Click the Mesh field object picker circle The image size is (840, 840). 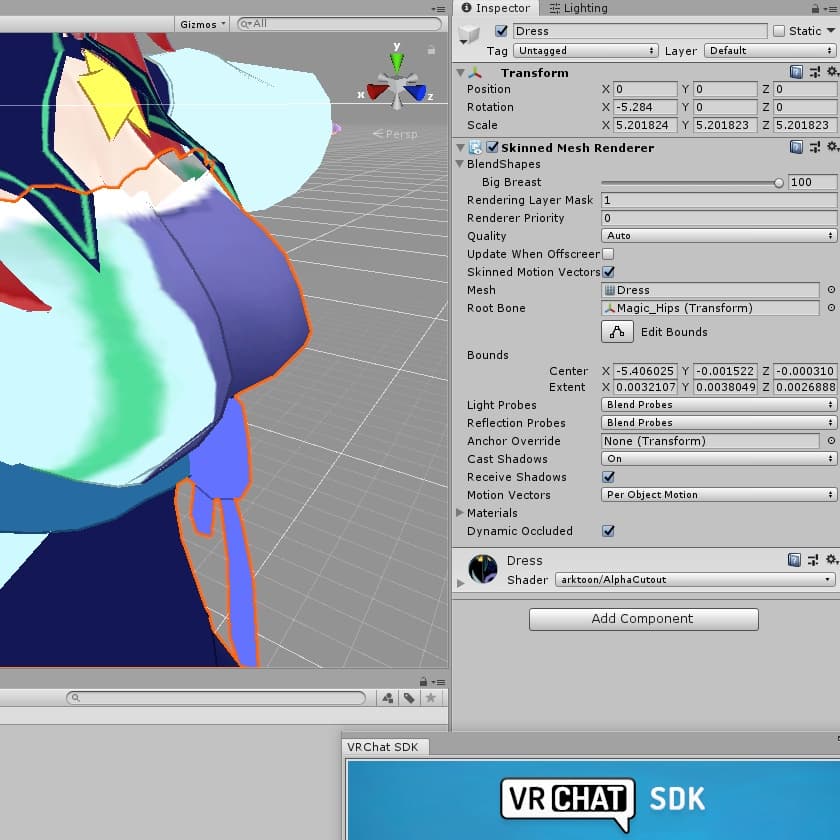(x=831, y=290)
